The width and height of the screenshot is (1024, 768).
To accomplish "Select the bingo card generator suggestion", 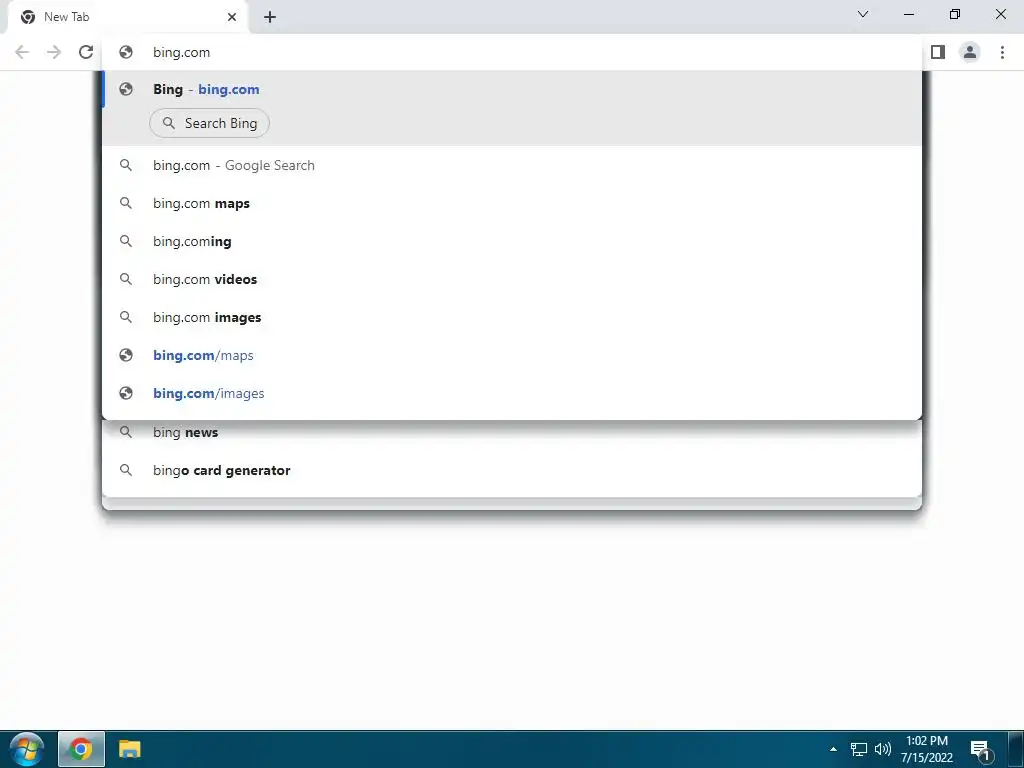I will [512, 470].
